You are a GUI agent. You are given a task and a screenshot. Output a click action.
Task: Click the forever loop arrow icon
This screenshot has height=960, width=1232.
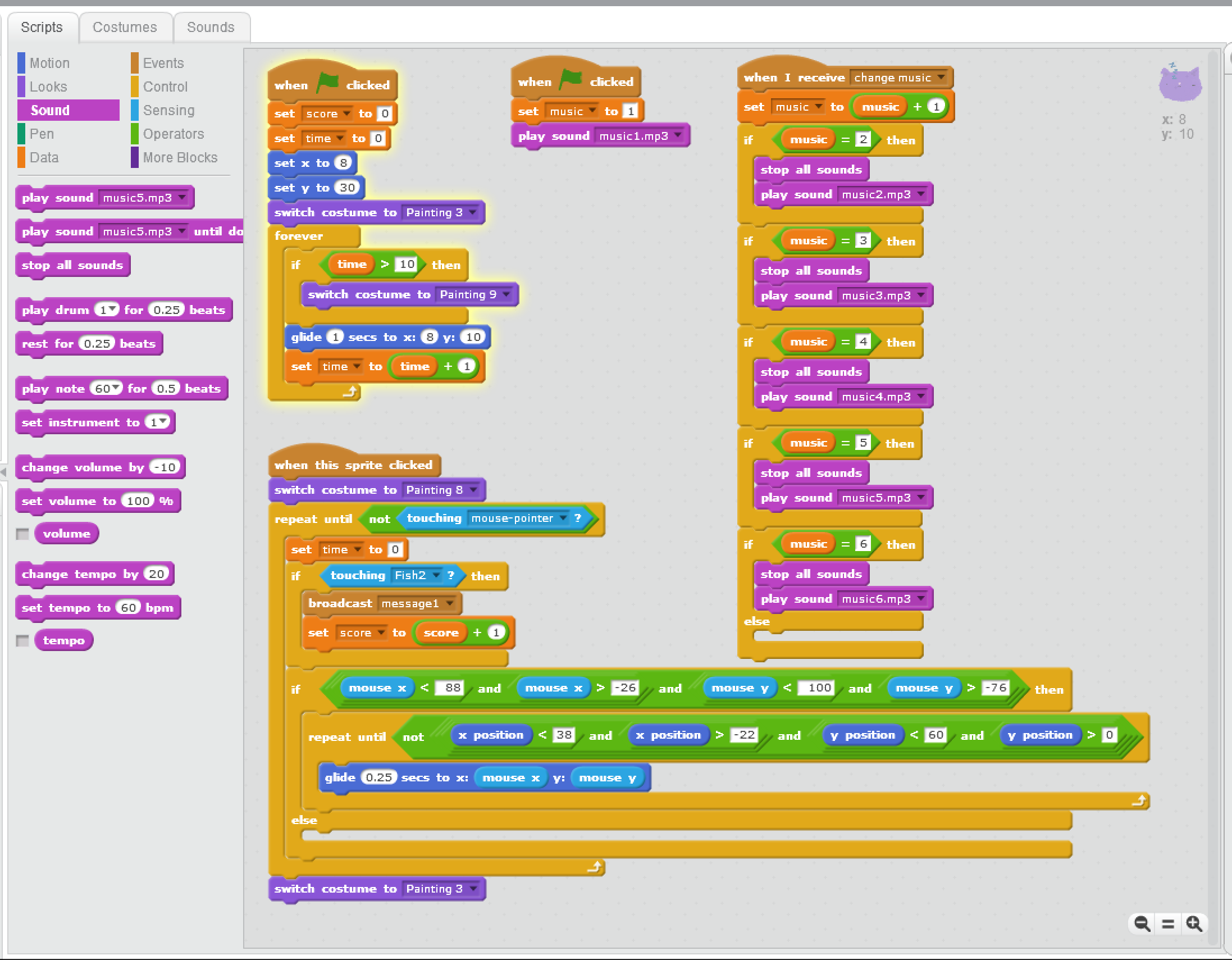click(x=350, y=391)
